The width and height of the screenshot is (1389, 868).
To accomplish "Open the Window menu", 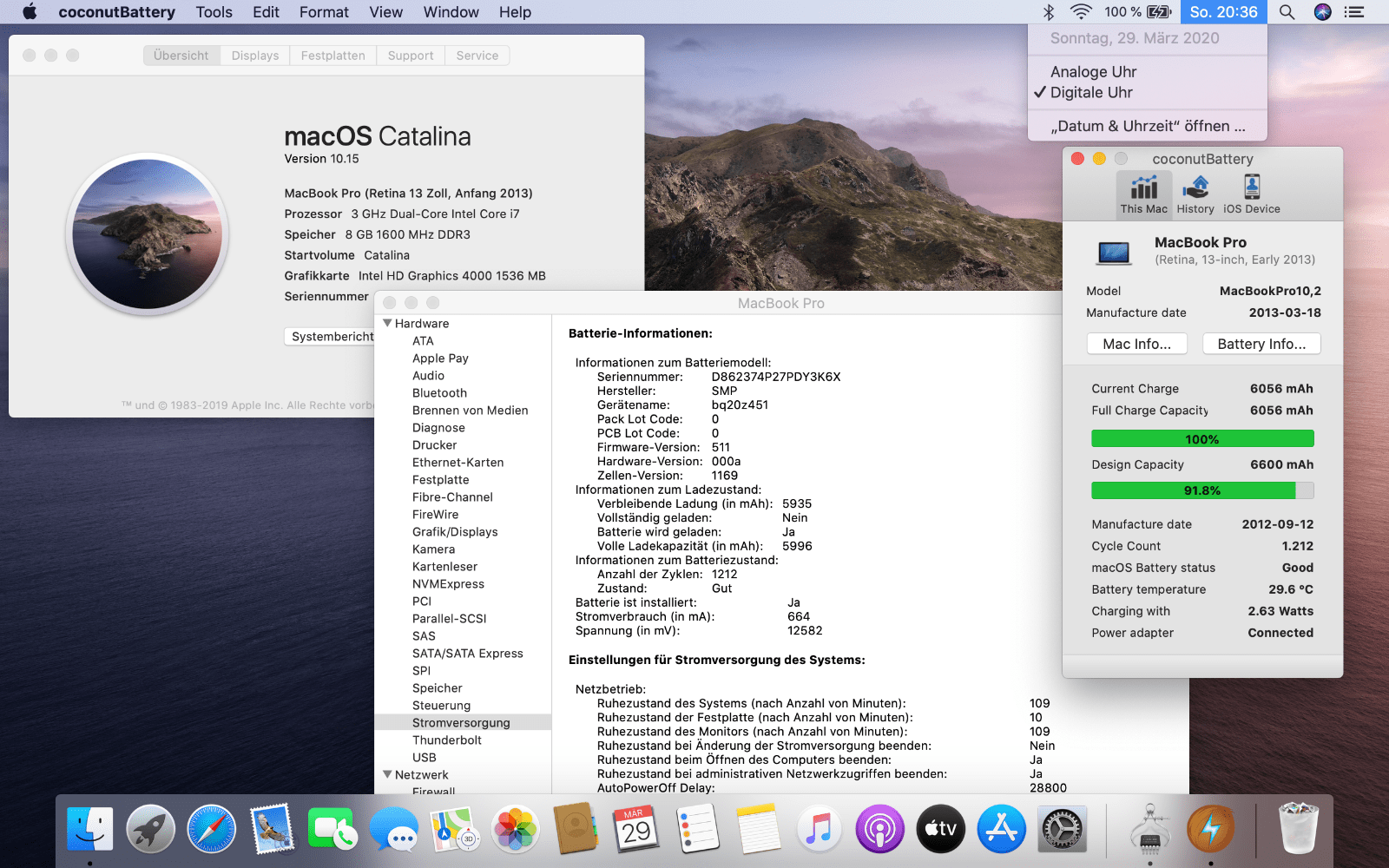I will click(451, 12).
